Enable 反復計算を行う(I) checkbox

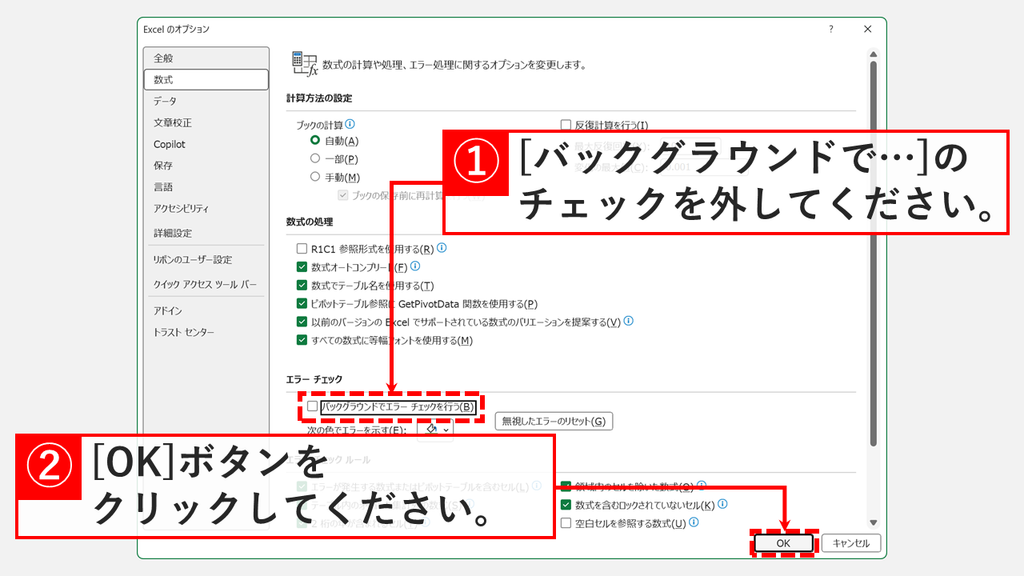(566, 125)
